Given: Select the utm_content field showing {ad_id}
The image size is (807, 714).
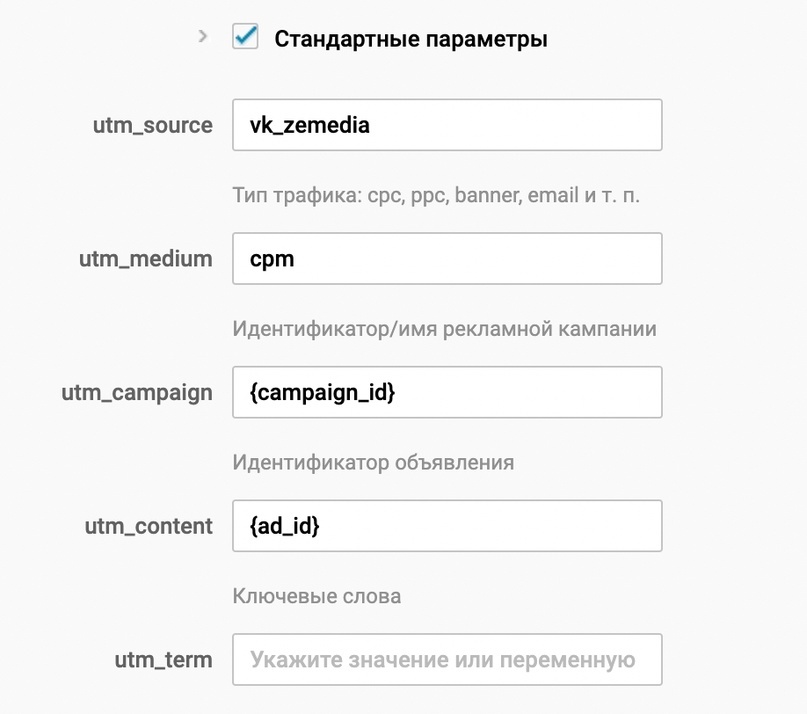Looking at the screenshot, I should 447,525.
